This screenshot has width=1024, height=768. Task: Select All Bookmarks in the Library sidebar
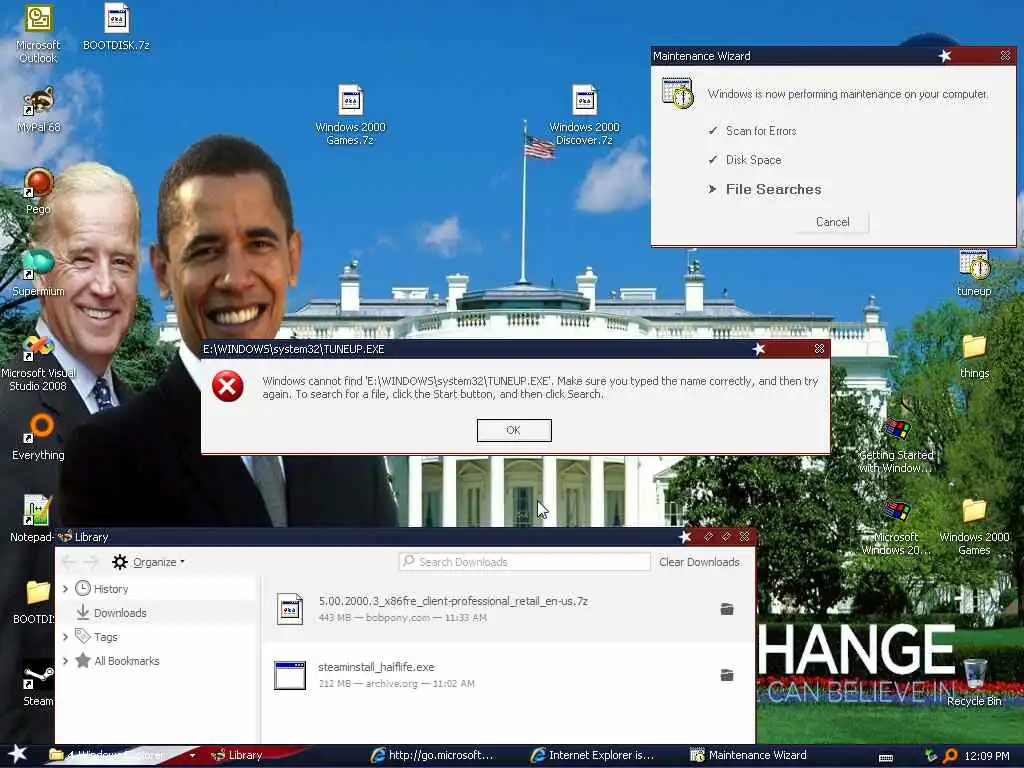click(127, 660)
